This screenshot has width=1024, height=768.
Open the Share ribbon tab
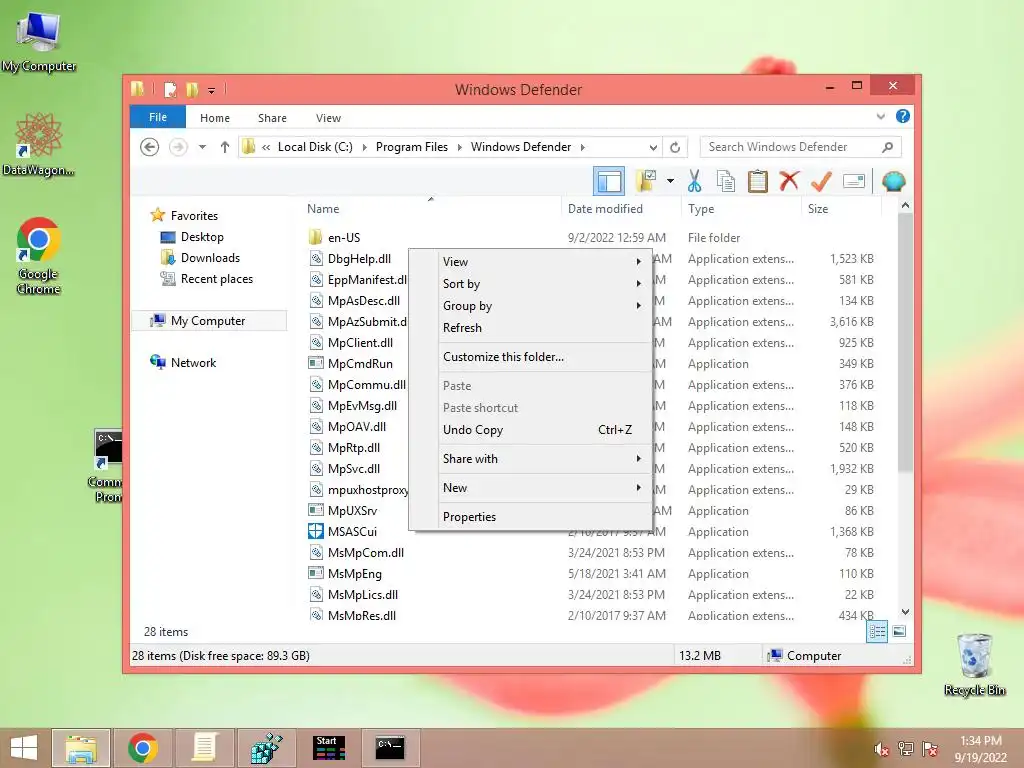pyautogui.click(x=272, y=118)
